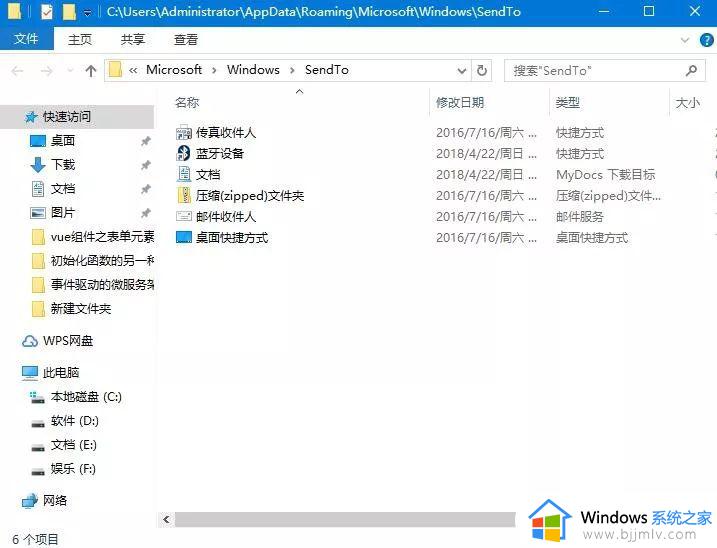The width and height of the screenshot is (717, 548).
Task: Open 下载 in quick access
Action: [63, 165]
